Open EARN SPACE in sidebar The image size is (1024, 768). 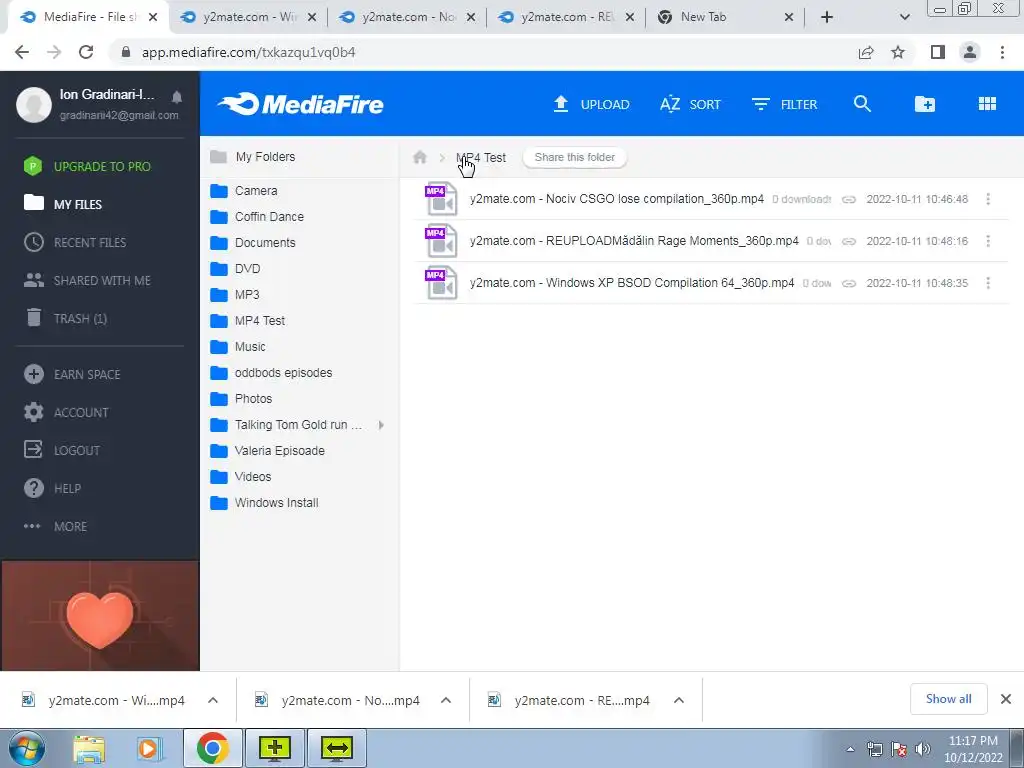coord(72,374)
